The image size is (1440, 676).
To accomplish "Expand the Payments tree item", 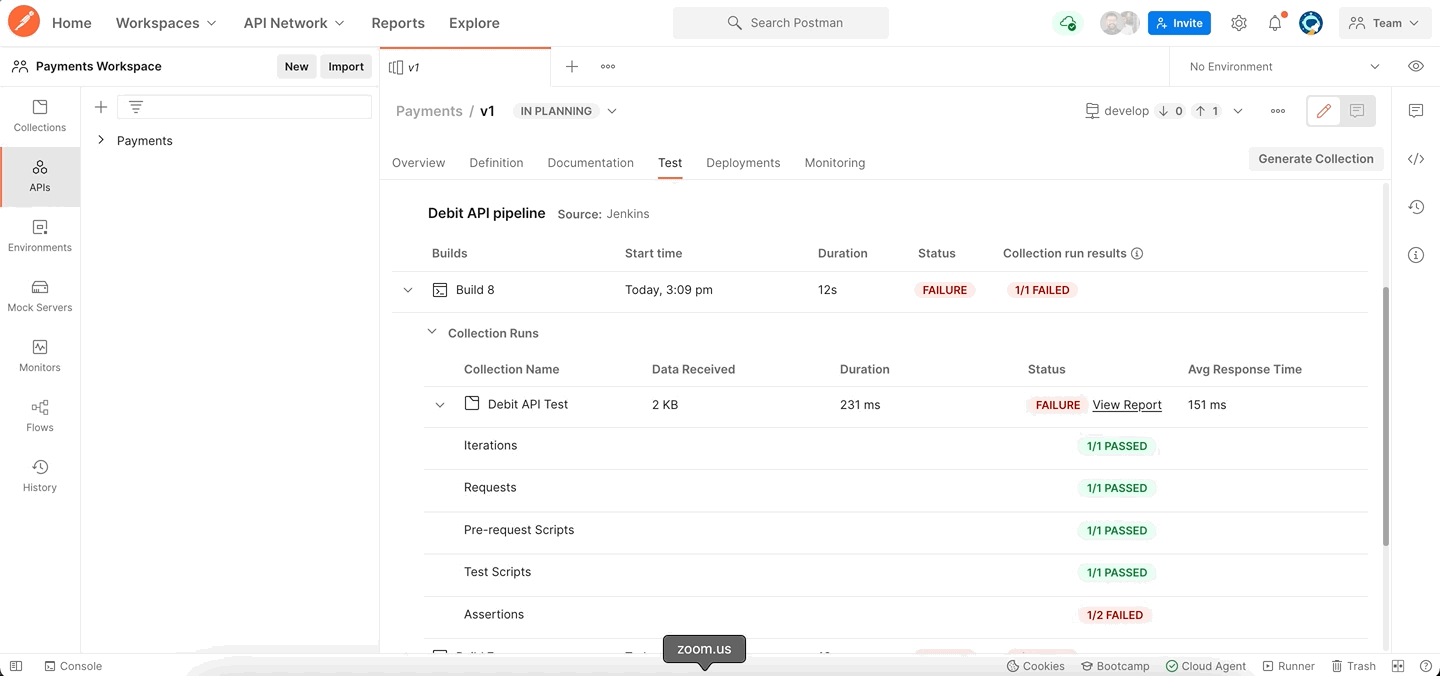I will tap(101, 141).
